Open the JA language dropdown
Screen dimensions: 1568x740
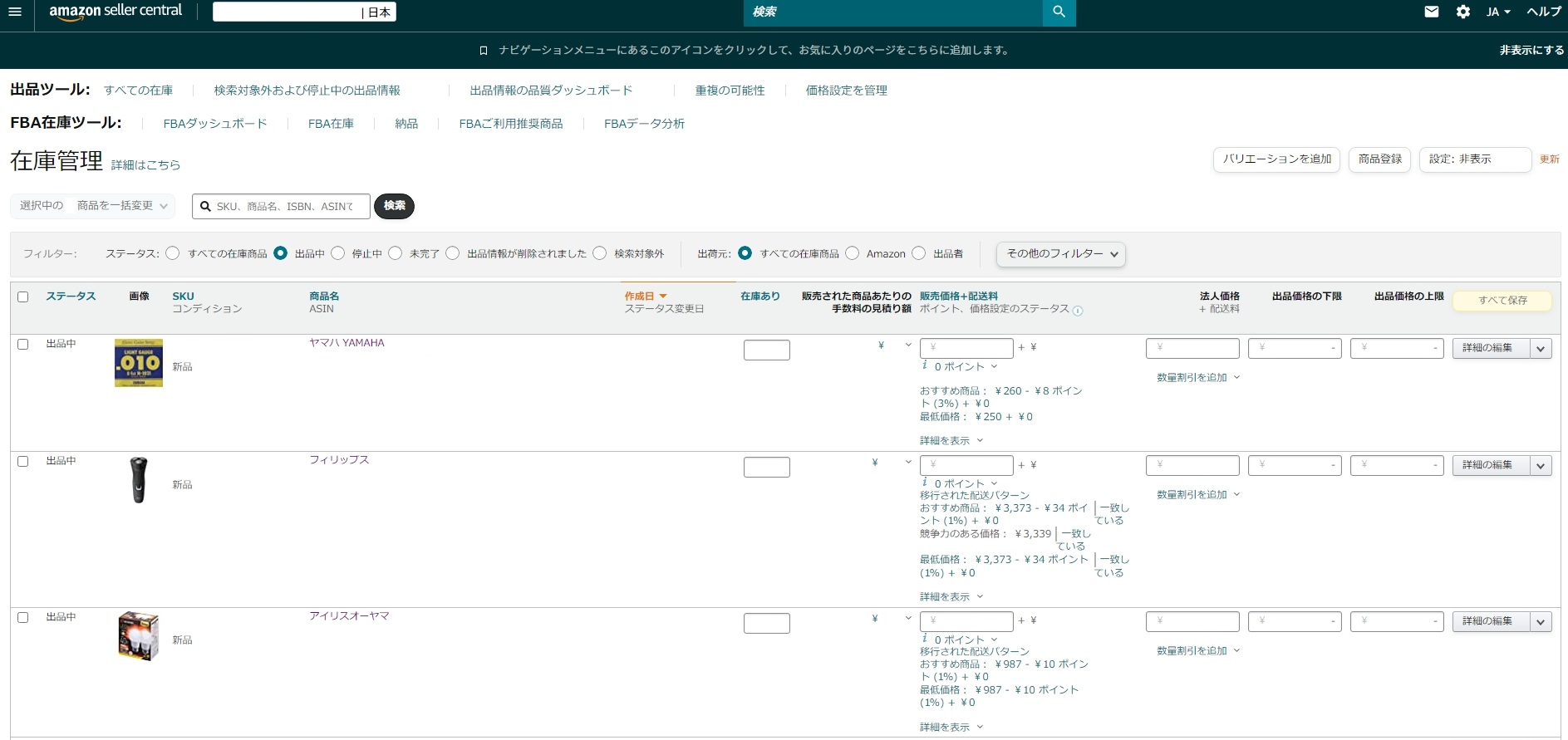pos(1498,12)
